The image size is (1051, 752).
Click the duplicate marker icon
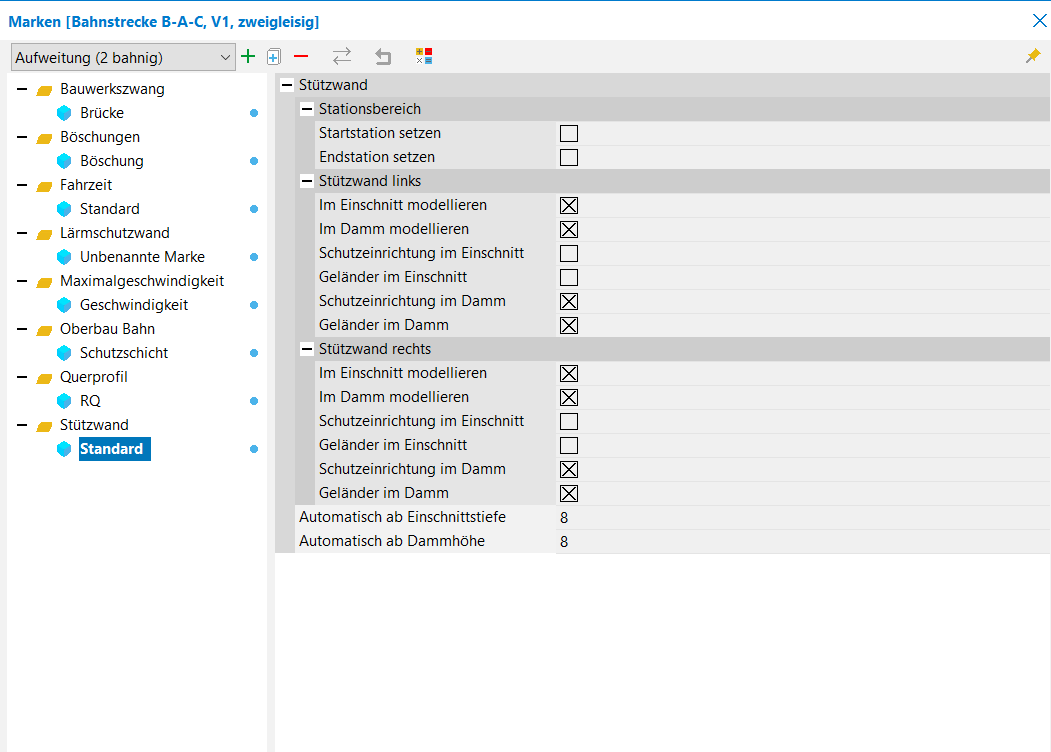[x=274, y=57]
